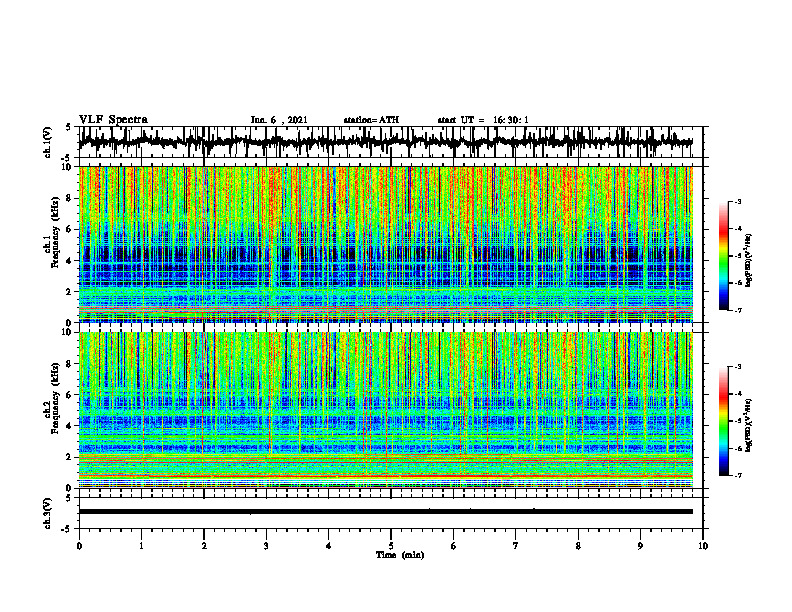This screenshot has height=612, width=792.
Task: Click the '10' kHz tick on ch.1 spectrogram
Action: click(x=68, y=167)
